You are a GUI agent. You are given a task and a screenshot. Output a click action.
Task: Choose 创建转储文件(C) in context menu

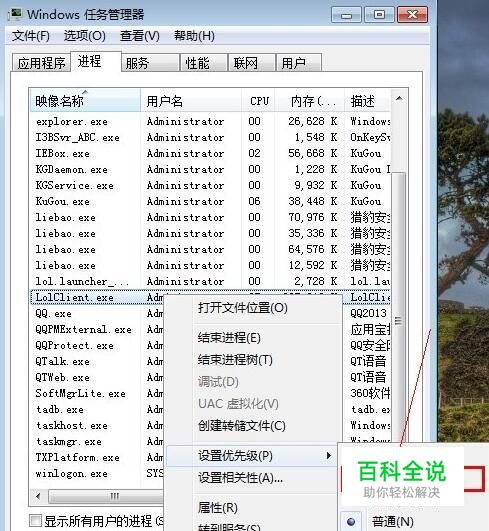(x=242, y=425)
